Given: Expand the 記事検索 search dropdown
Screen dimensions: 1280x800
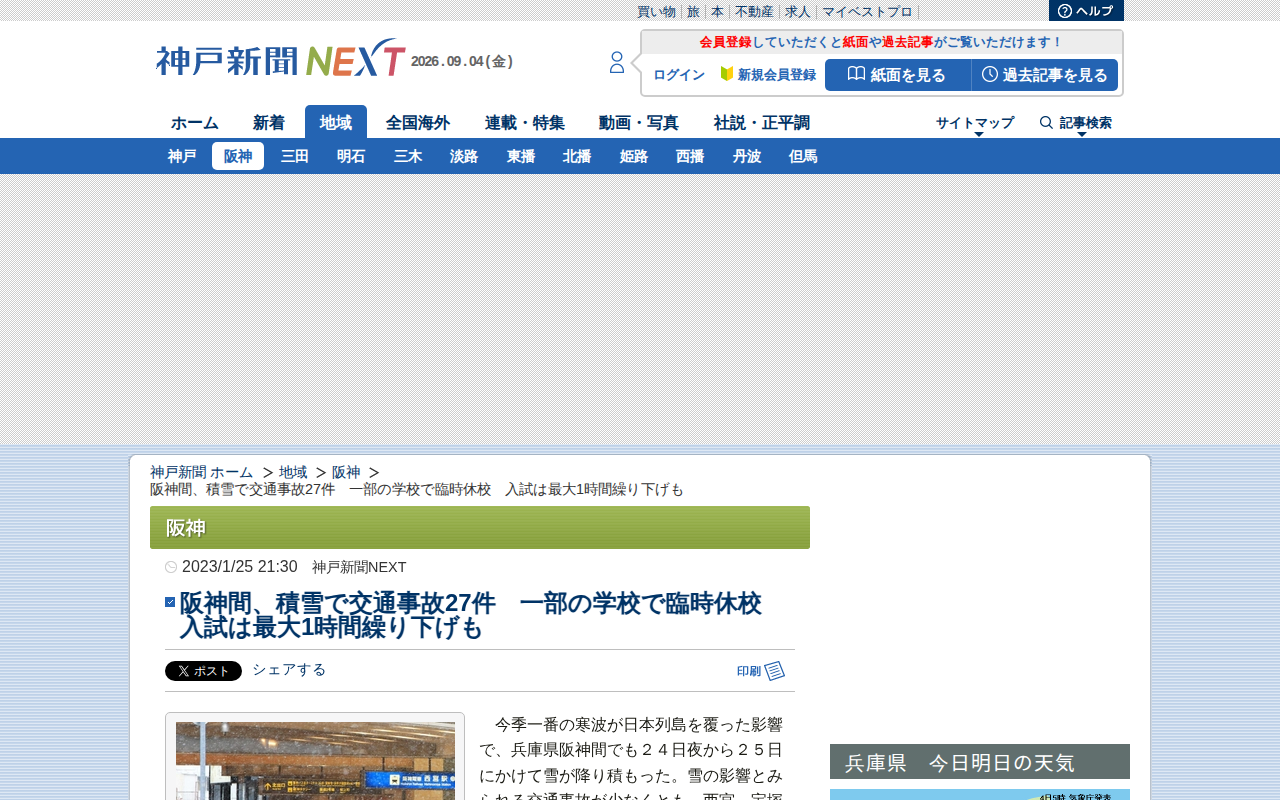Looking at the screenshot, I should pyautogui.click(x=1076, y=124).
